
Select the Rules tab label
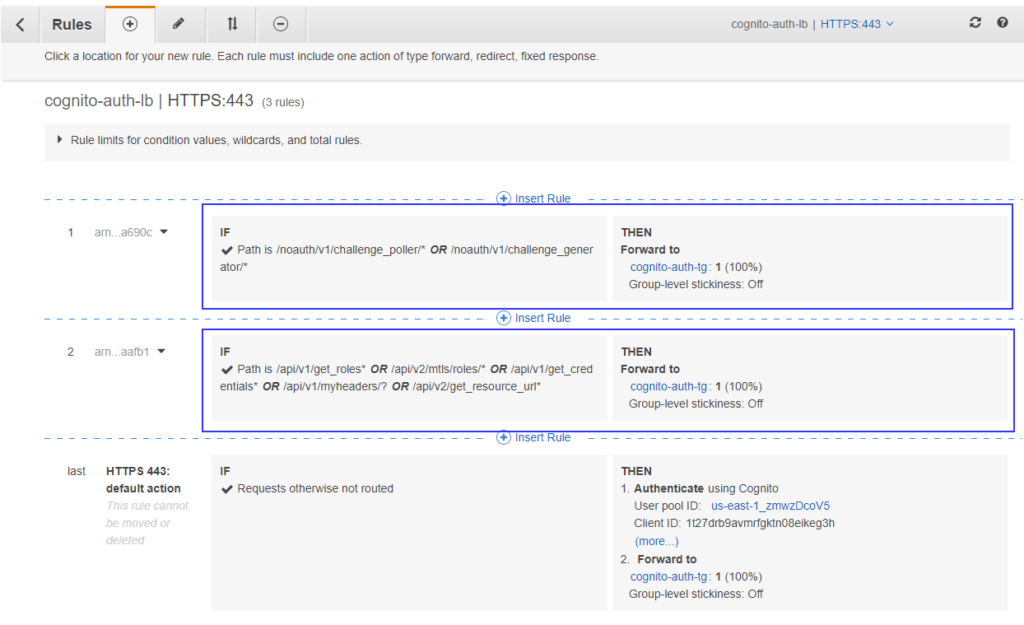[x=72, y=24]
